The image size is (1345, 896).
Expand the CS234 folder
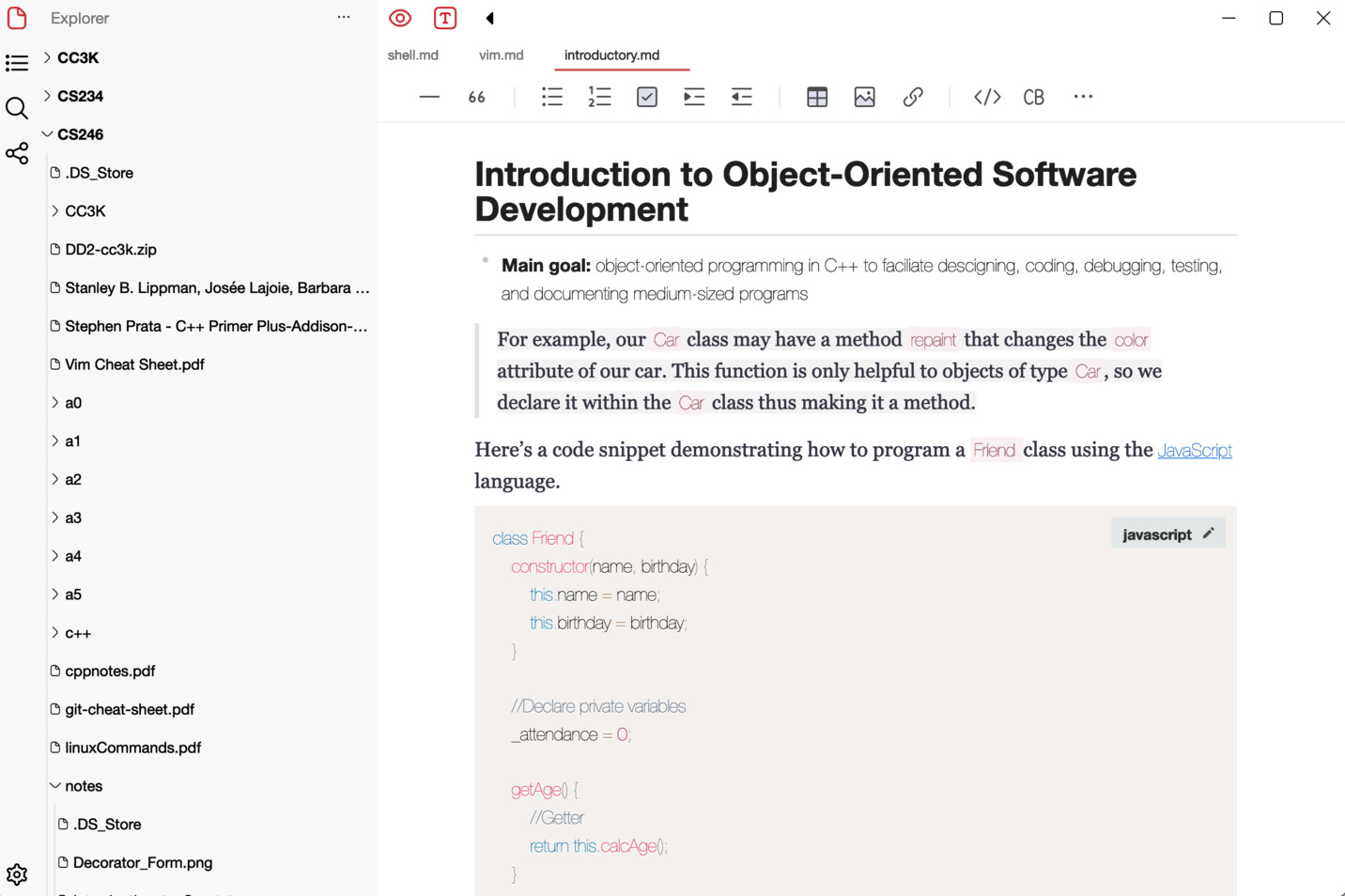pyautogui.click(x=47, y=96)
